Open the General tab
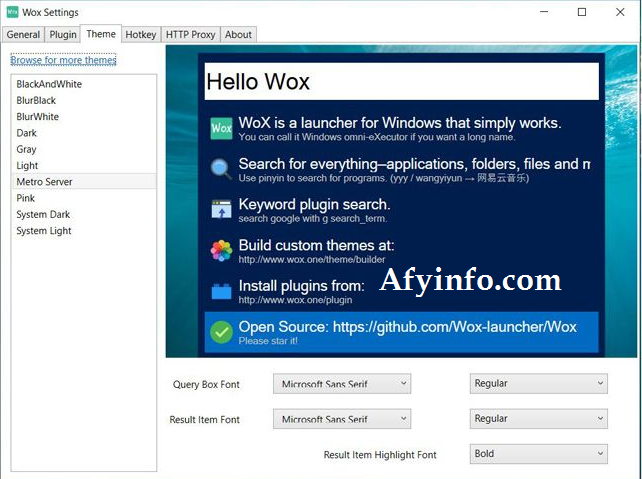Screen dimensions: 642x479 click(x=23, y=35)
